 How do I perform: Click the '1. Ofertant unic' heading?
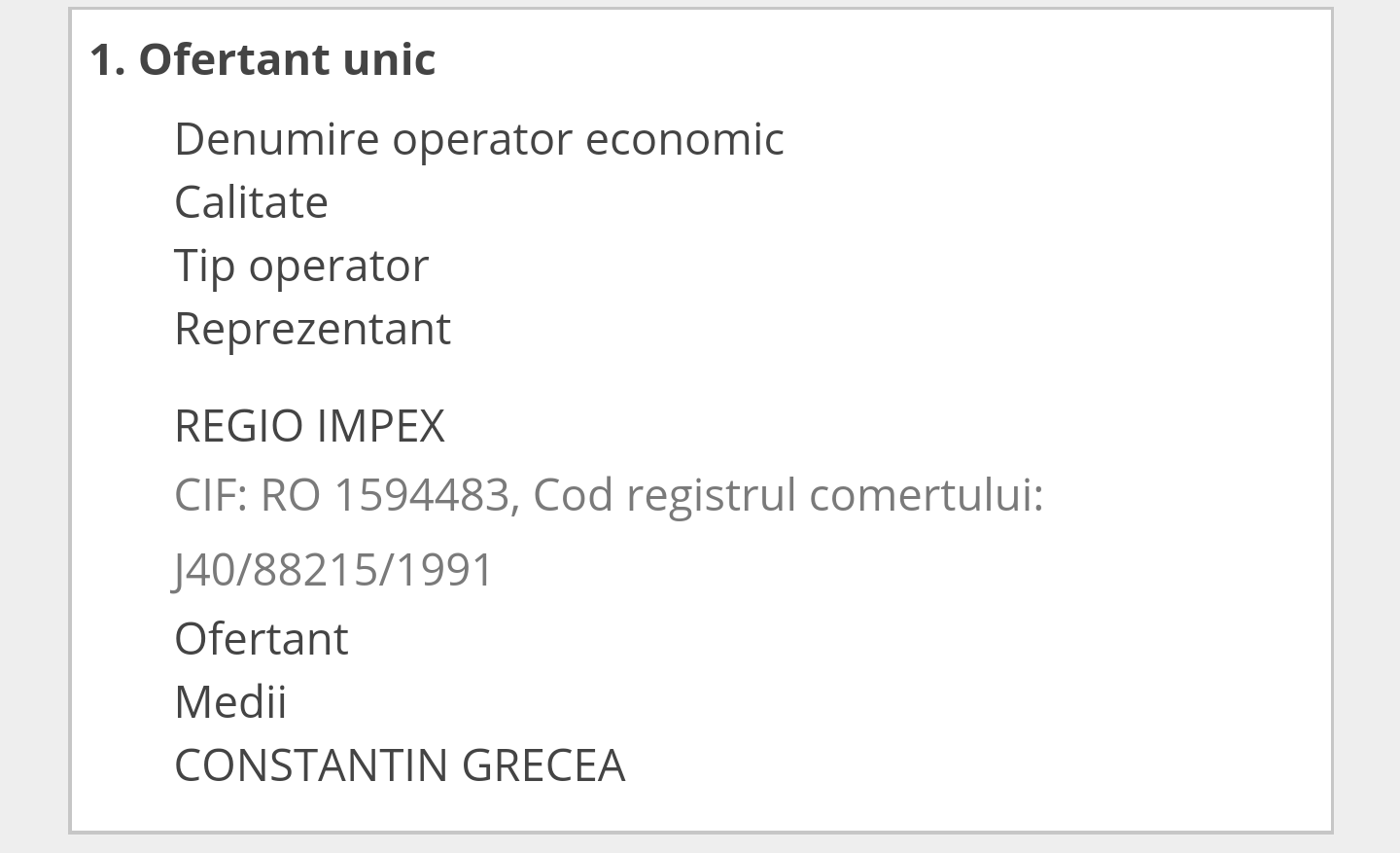262,58
